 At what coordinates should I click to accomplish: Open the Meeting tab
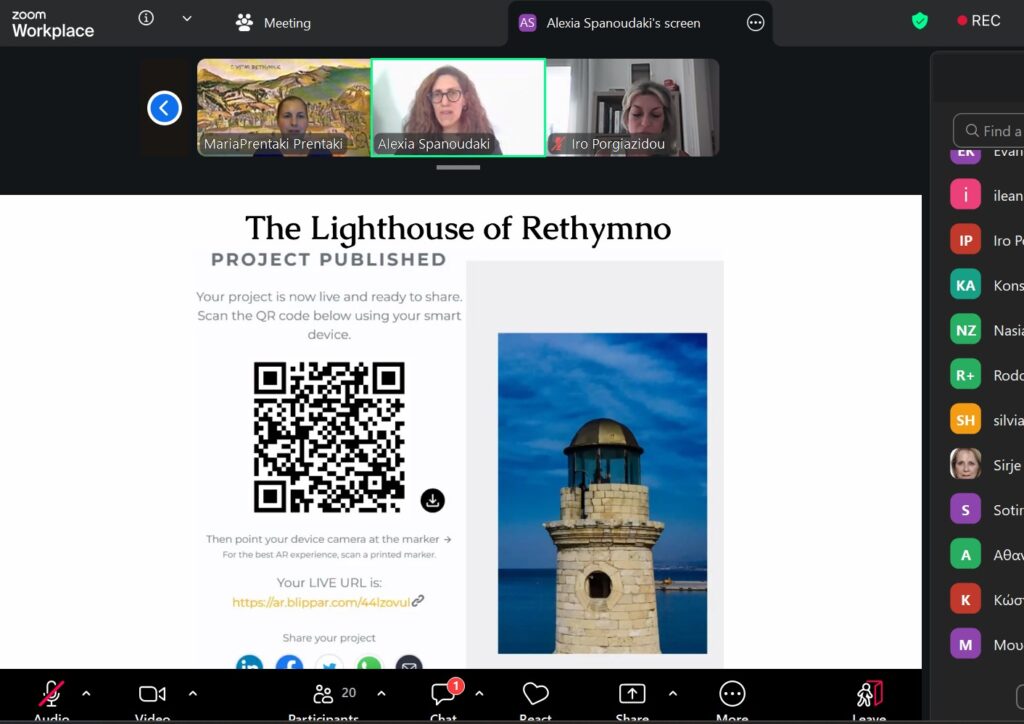[x=273, y=23]
